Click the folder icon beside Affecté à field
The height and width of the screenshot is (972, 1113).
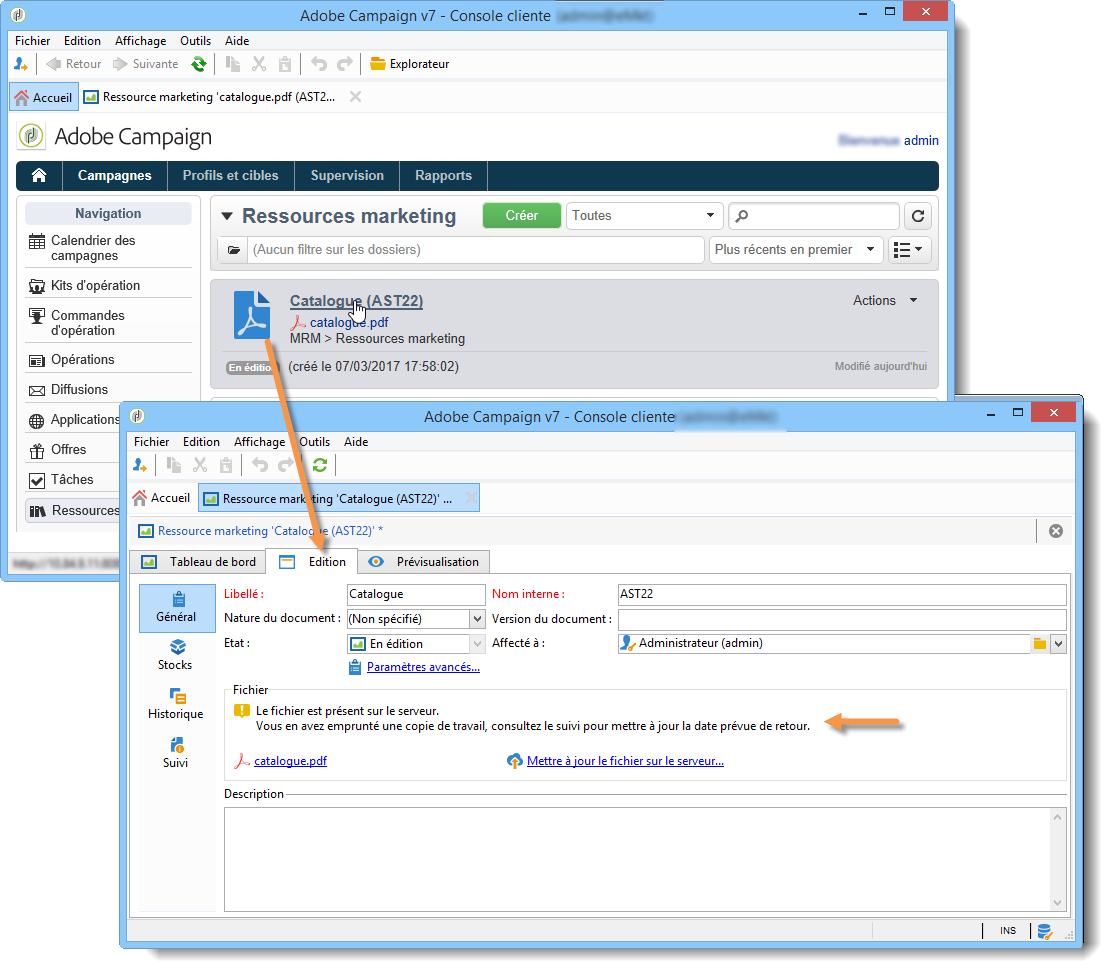click(1040, 644)
